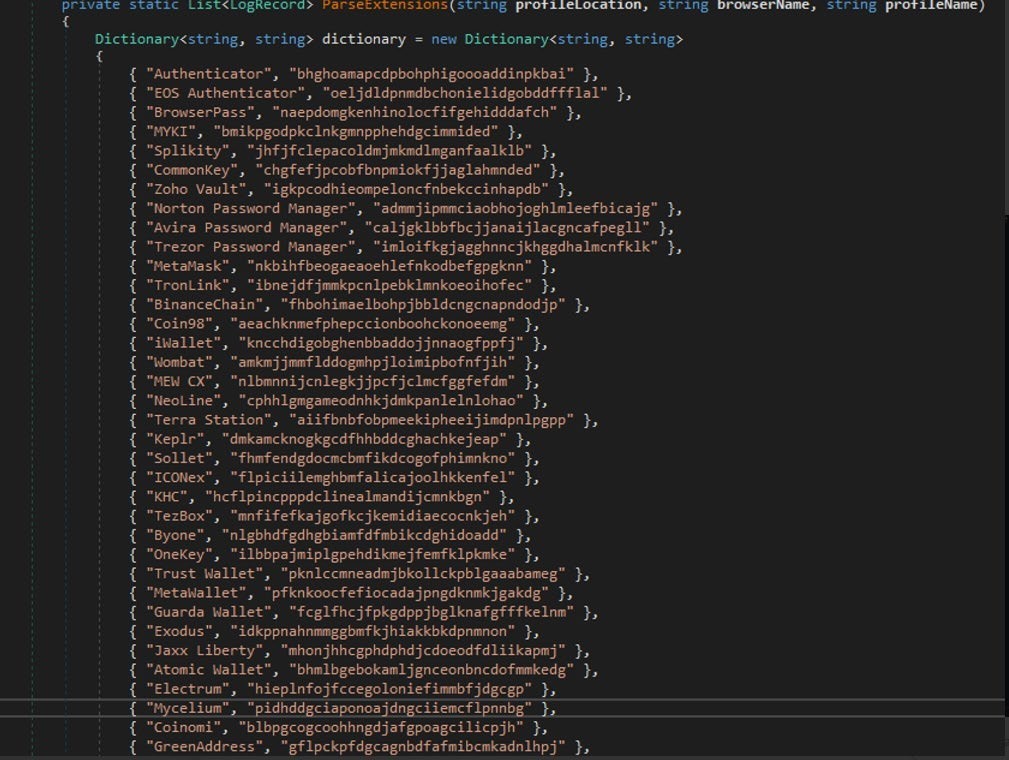Click the "Sollet" key string
This screenshot has width=1009, height=760.
pyautogui.click(x=179, y=458)
